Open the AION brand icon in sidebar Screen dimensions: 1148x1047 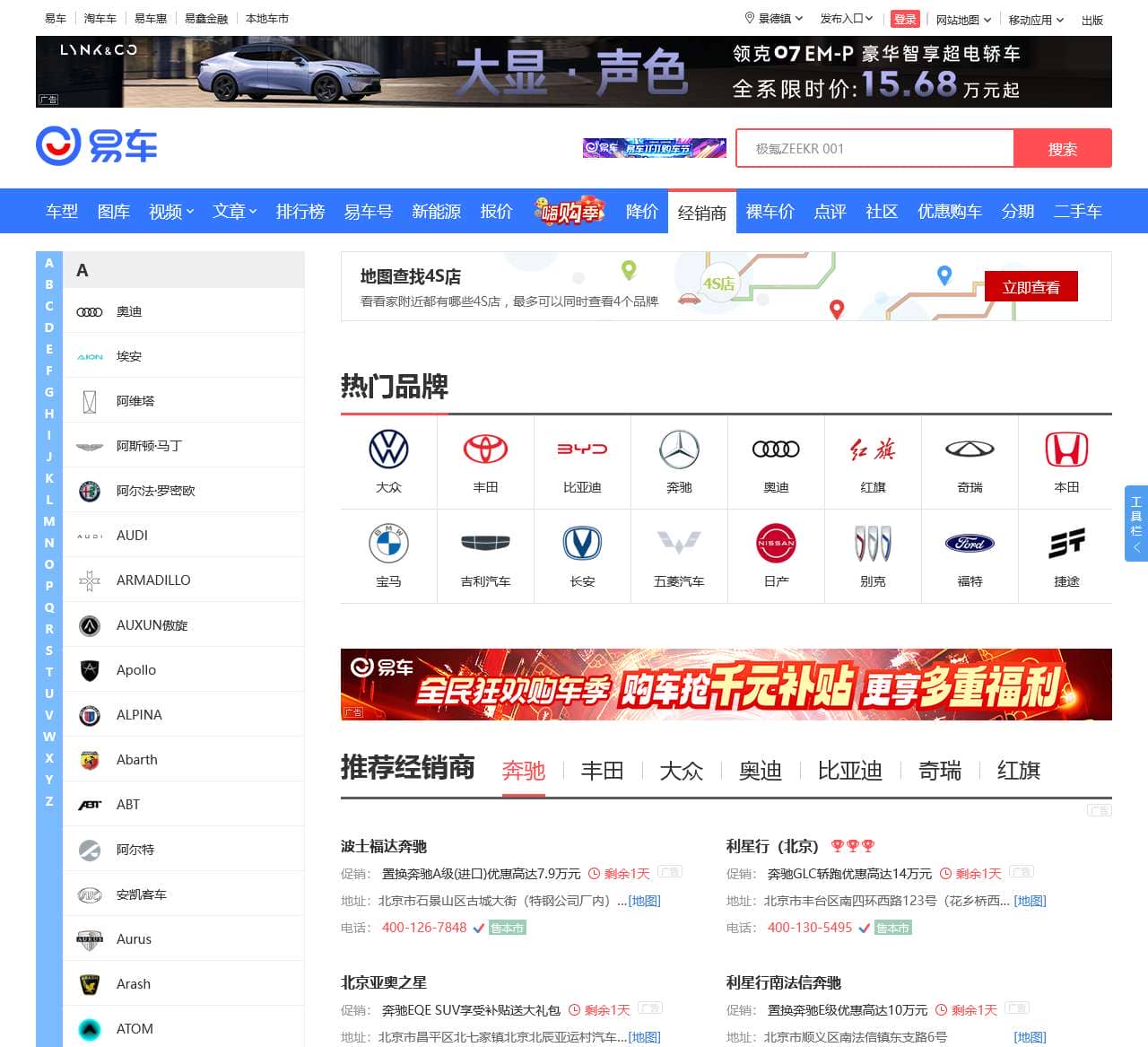90,356
